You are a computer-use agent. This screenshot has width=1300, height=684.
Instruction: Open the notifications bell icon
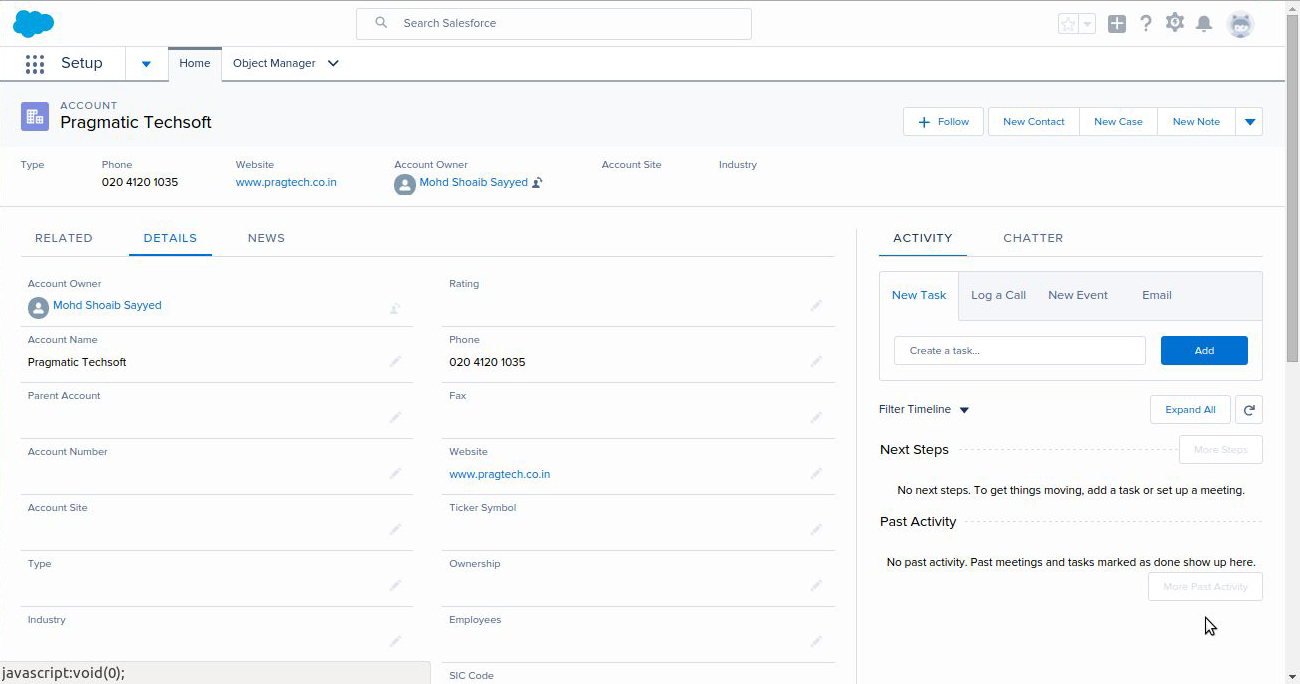tap(1205, 24)
